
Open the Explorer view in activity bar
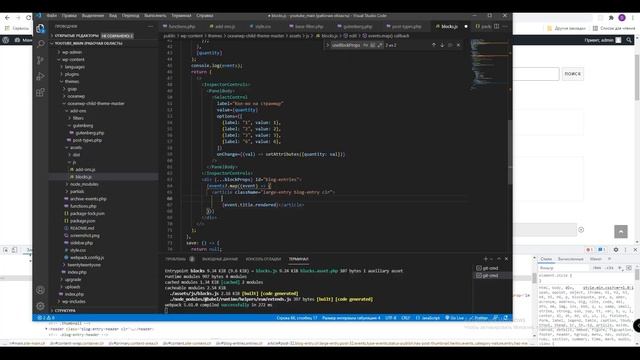[x=40, y=28]
